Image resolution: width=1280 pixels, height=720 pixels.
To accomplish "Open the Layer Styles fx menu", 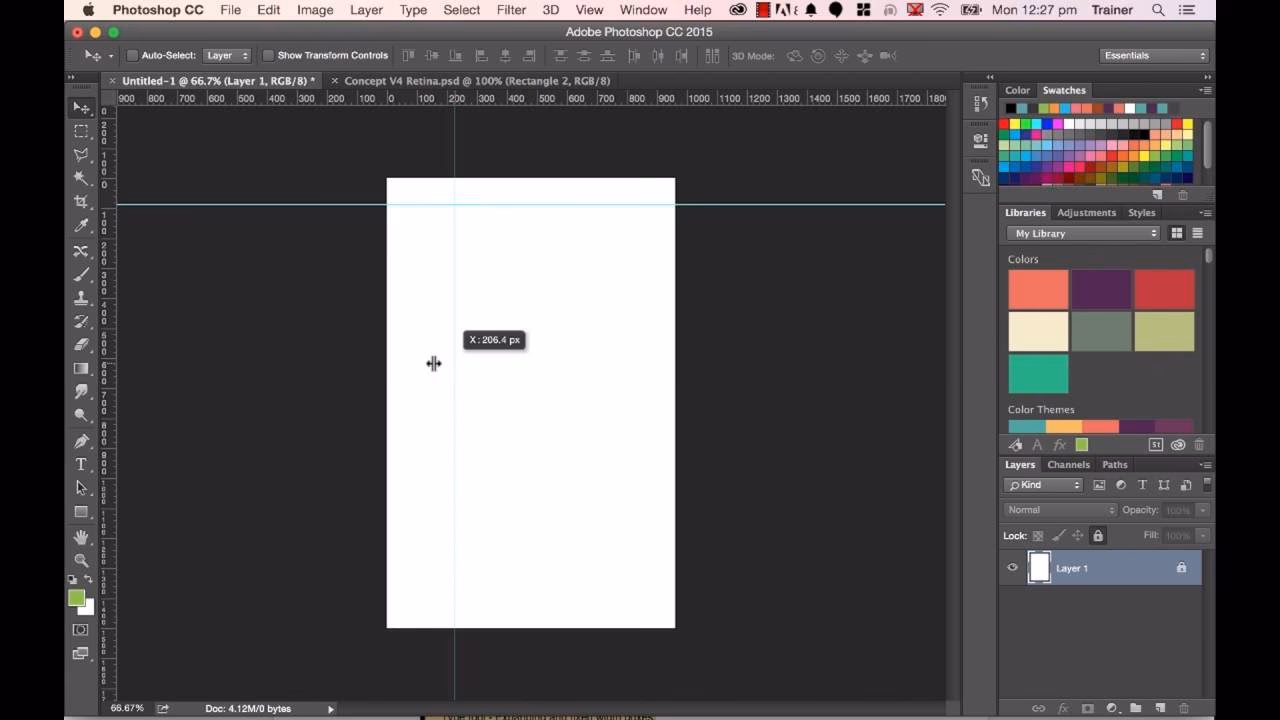I will pos(1062,706).
